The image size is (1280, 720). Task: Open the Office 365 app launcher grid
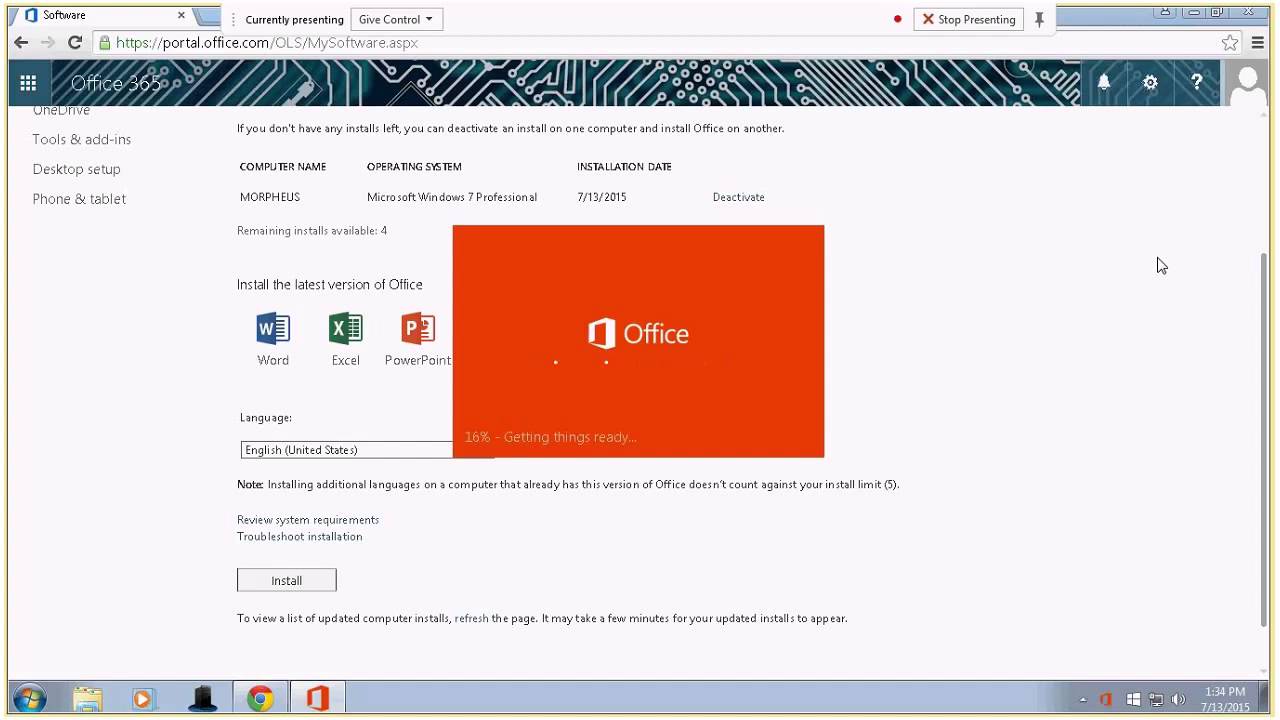28,83
